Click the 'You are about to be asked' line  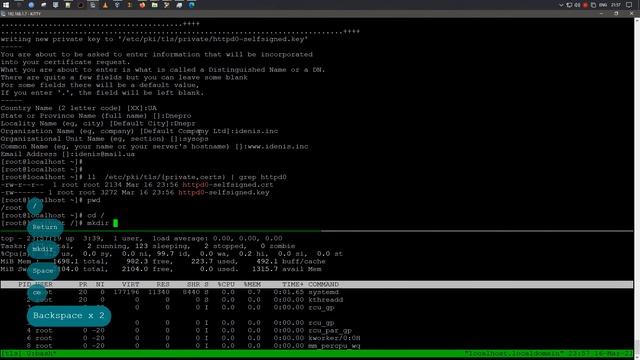(157, 54)
